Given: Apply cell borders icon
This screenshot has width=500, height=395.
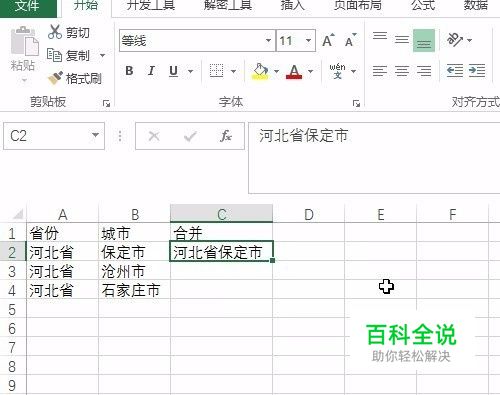Looking at the screenshot, I should click(x=216, y=71).
